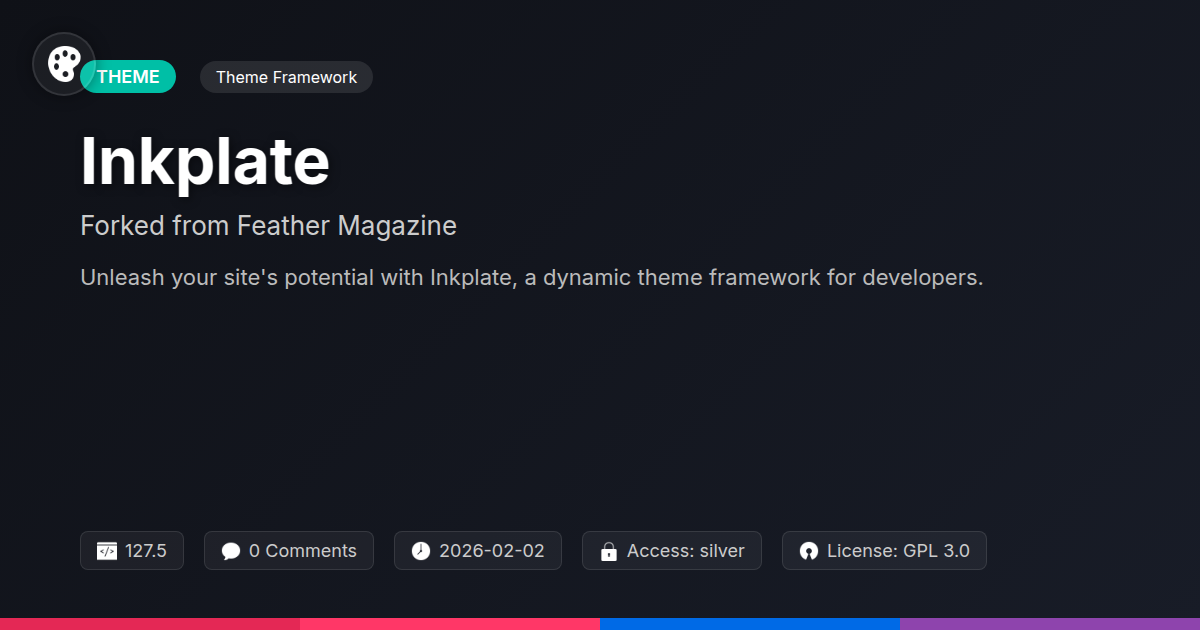Click the padlock access icon

click(609, 551)
